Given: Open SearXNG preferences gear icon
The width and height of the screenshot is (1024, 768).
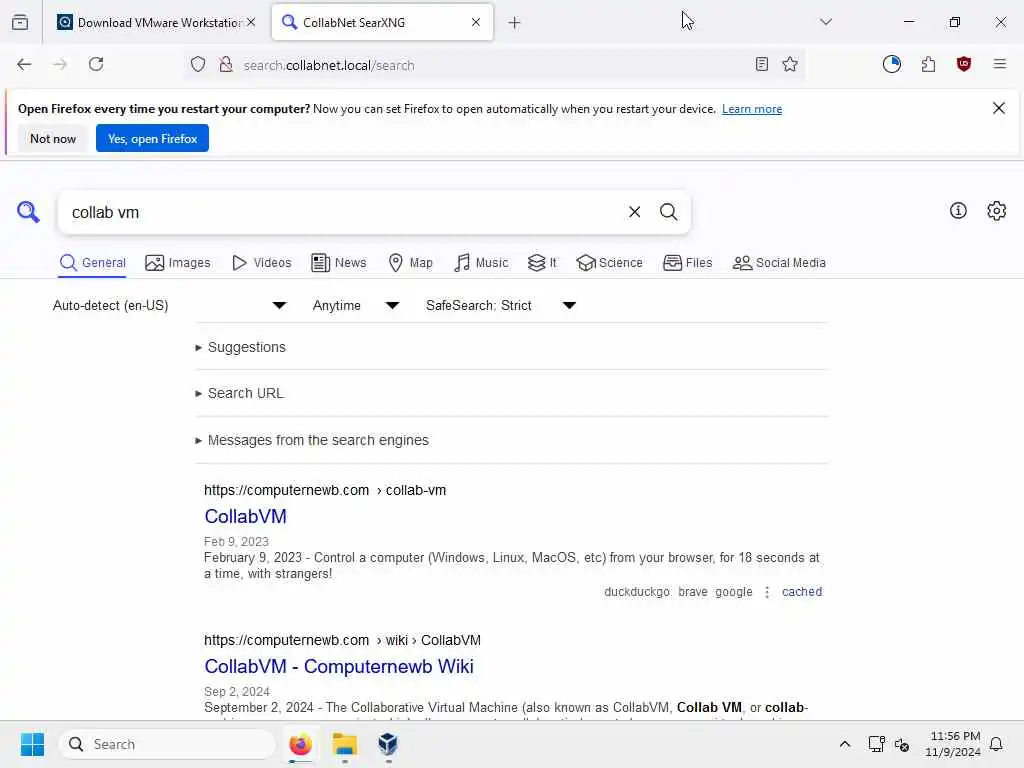Looking at the screenshot, I should (x=997, y=211).
